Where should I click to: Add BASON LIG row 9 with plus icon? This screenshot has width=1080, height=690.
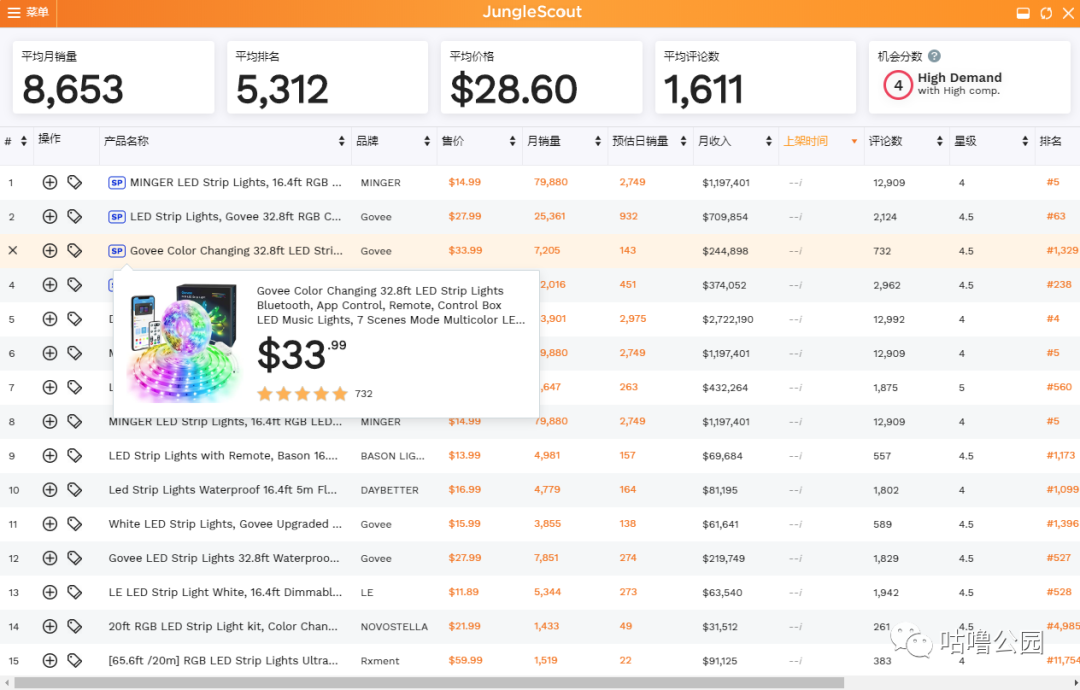(x=50, y=455)
